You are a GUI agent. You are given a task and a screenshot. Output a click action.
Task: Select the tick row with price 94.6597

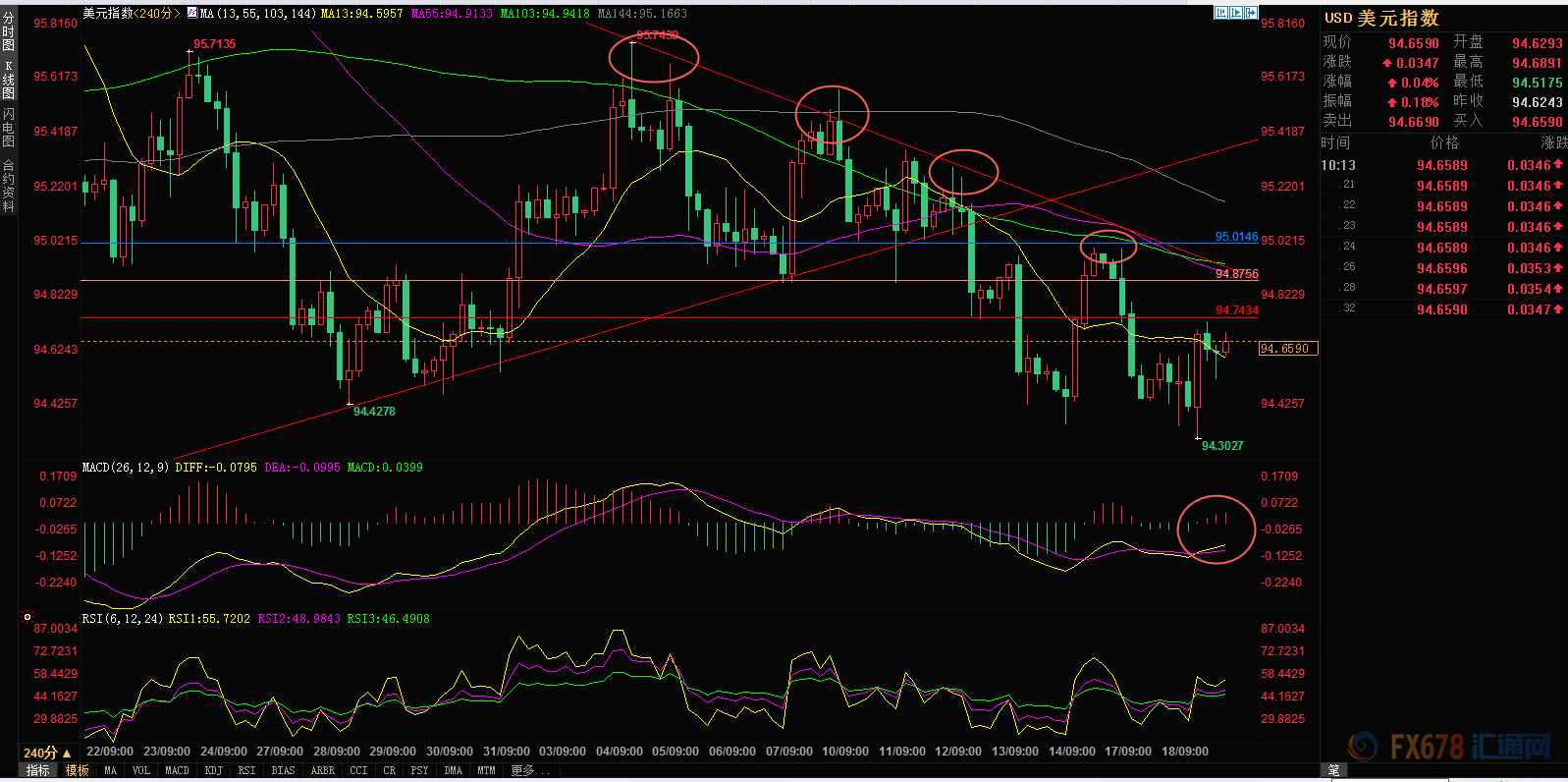[1443, 289]
